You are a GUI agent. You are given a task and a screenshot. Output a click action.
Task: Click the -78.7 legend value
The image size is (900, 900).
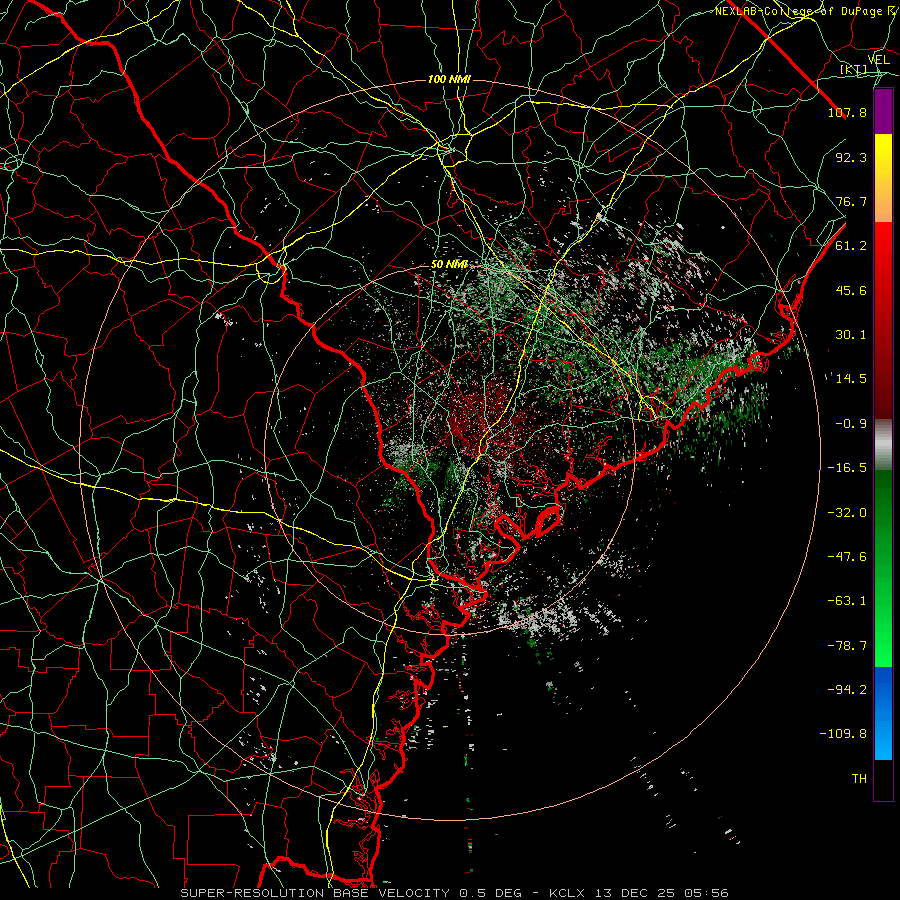[x=847, y=646]
